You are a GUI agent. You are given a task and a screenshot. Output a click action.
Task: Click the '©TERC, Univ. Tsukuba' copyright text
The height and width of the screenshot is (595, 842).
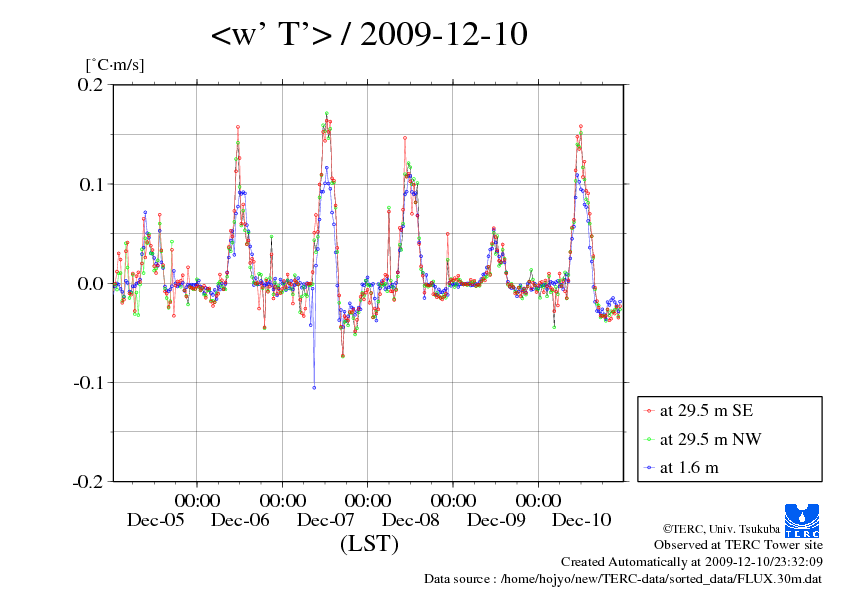pyautogui.click(x=721, y=529)
